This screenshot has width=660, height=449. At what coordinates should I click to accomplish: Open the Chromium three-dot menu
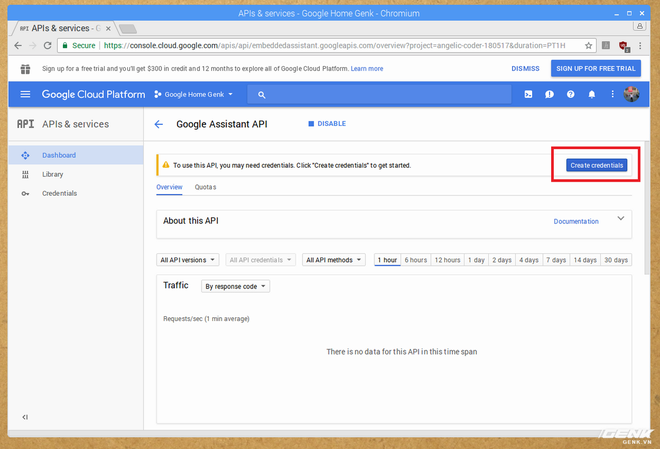[640, 45]
